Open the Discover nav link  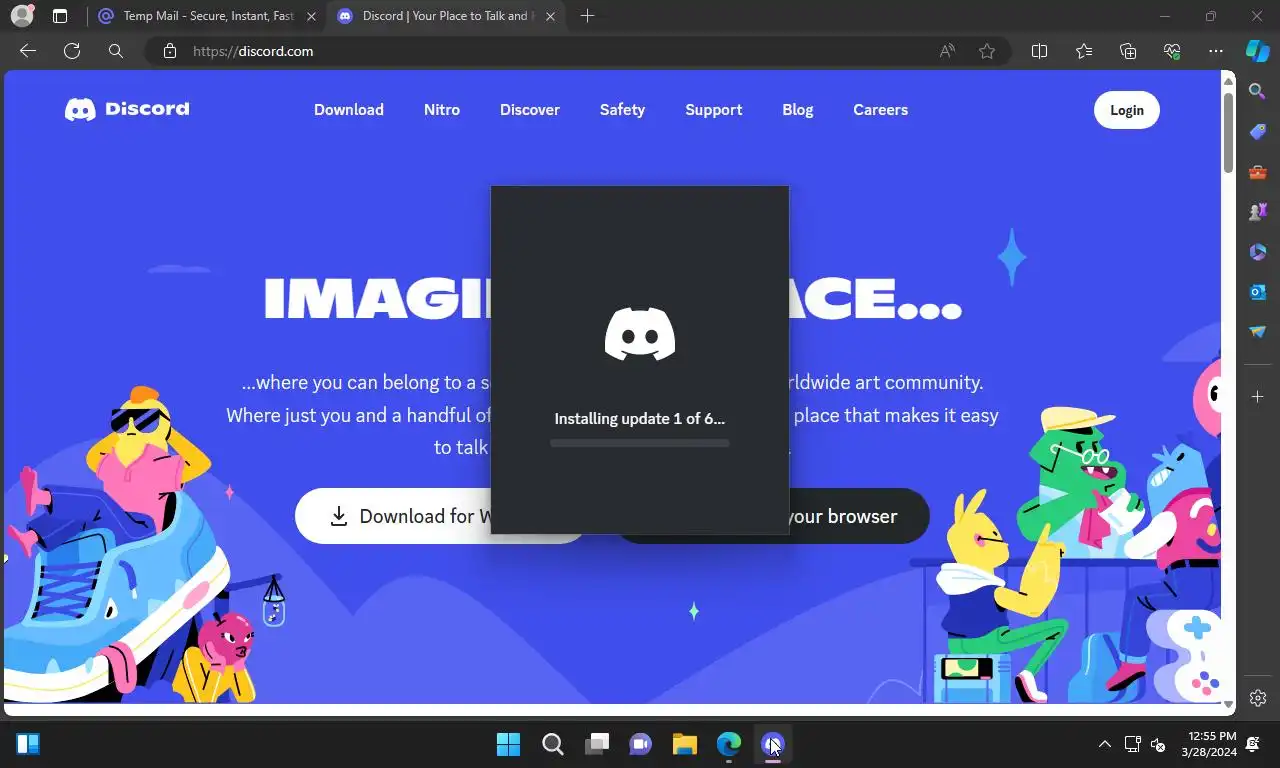pyautogui.click(x=530, y=110)
